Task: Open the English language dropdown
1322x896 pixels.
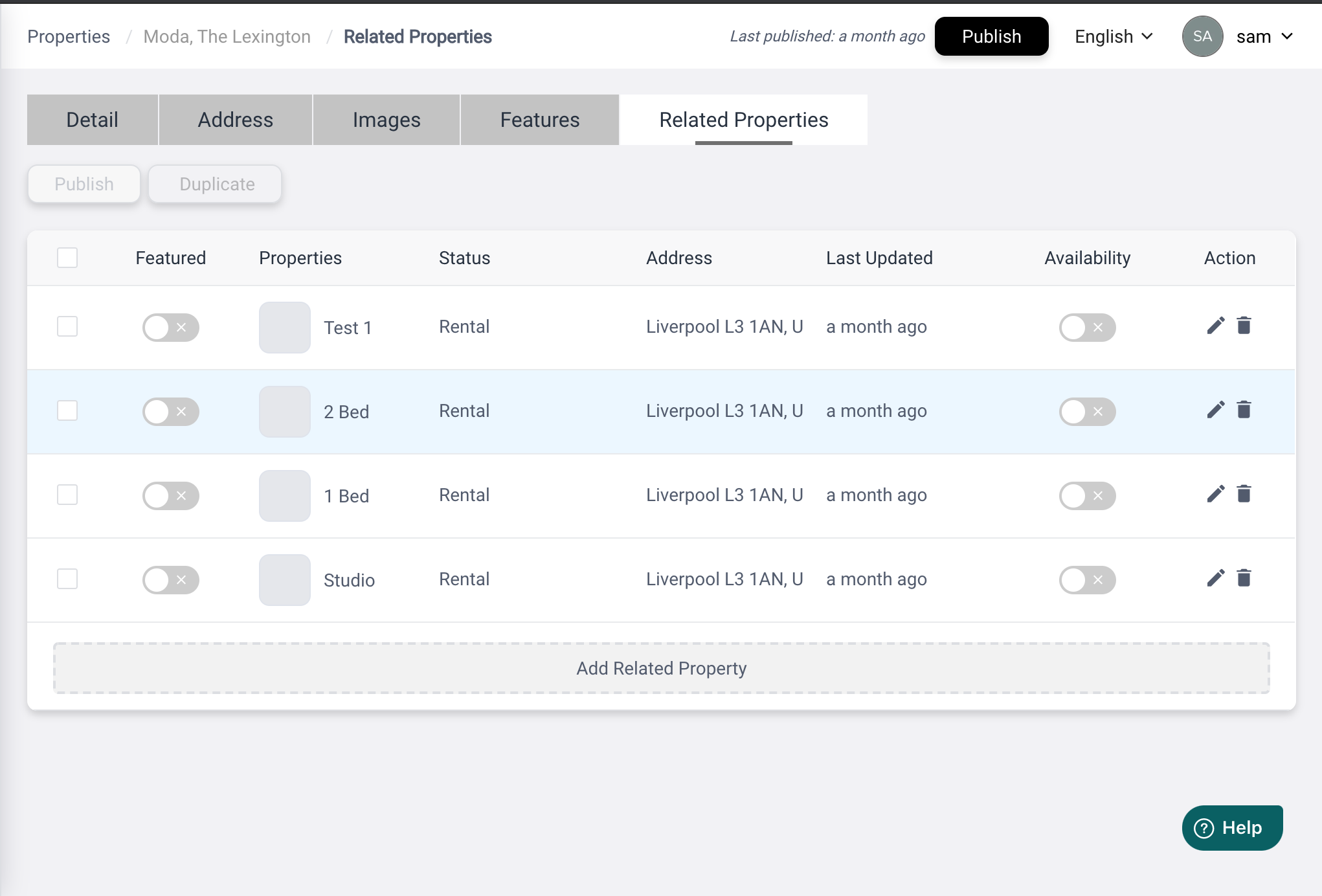Action: point(1114,37)
